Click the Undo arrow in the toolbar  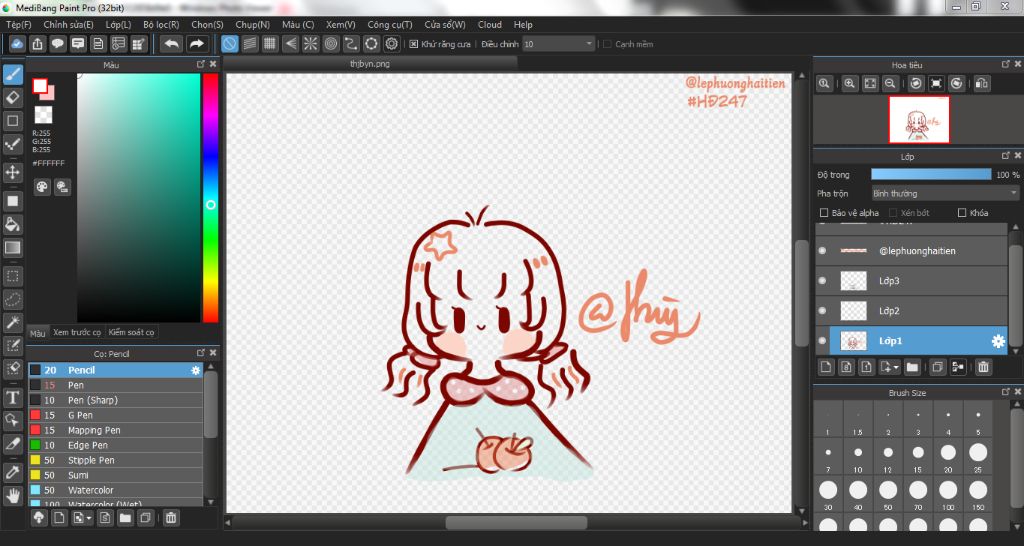point(172,44)
